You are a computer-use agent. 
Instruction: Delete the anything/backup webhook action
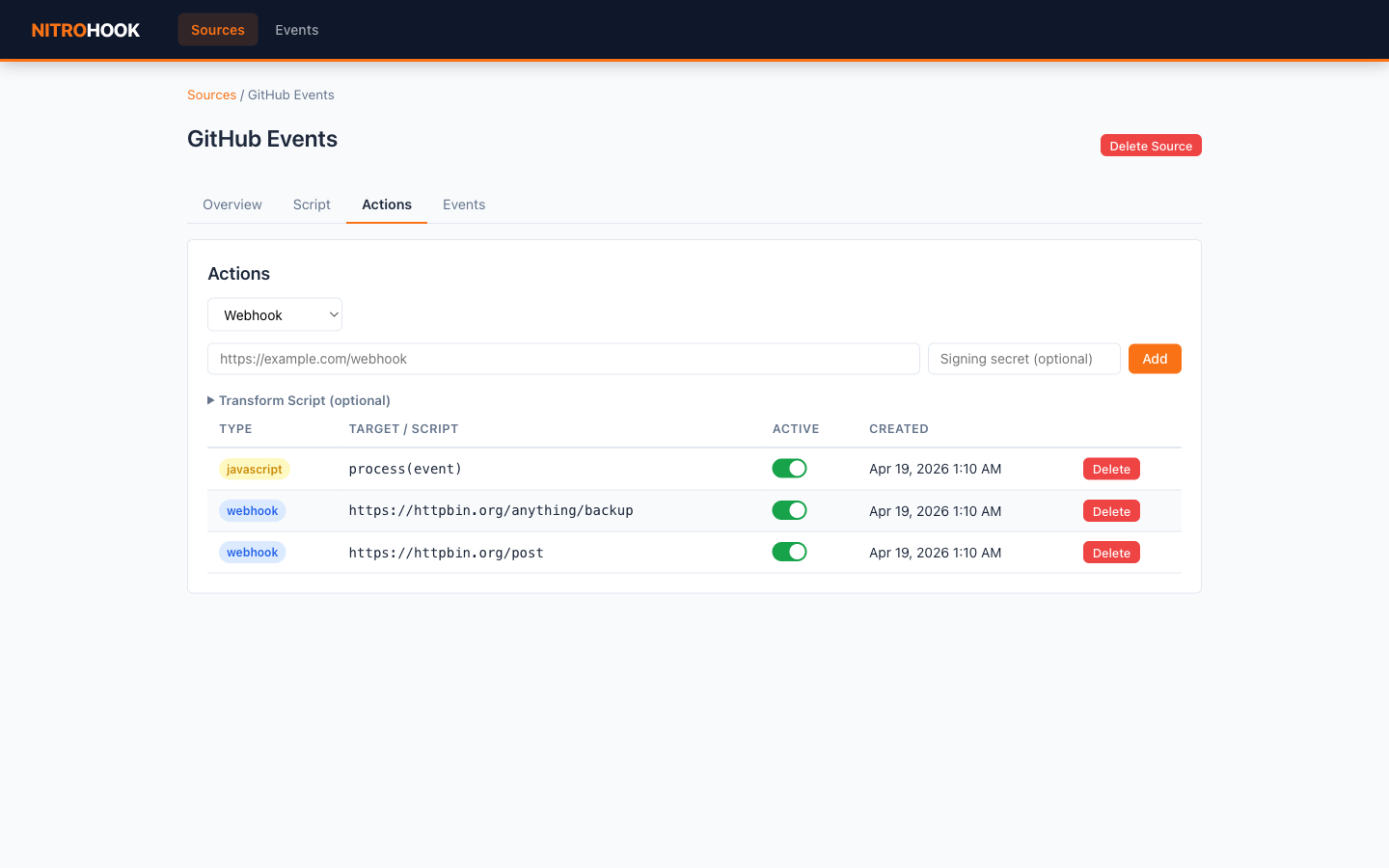click(1111, 511)
